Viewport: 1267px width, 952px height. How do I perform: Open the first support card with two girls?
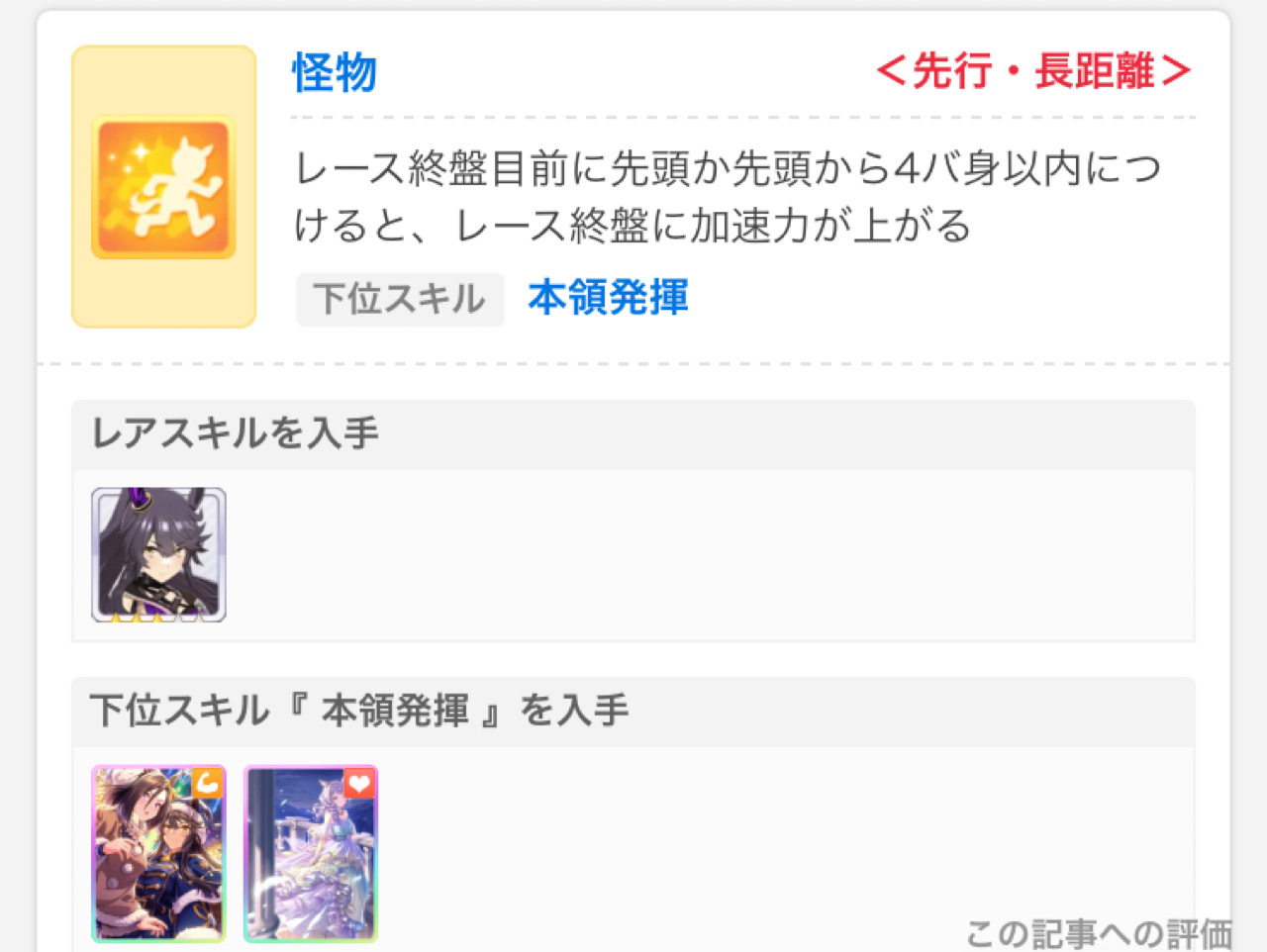coord(158,853)
